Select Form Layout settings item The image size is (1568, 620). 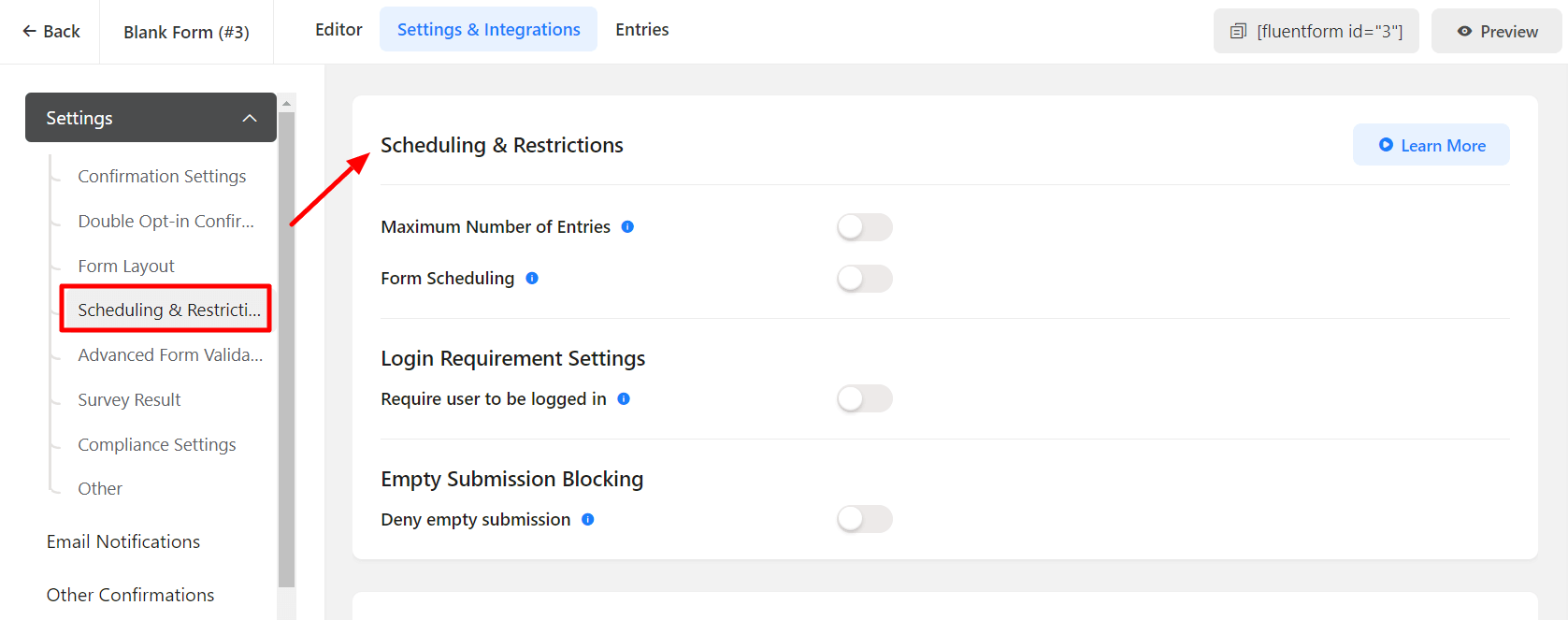pyautogui.click(x=126, y=267)
